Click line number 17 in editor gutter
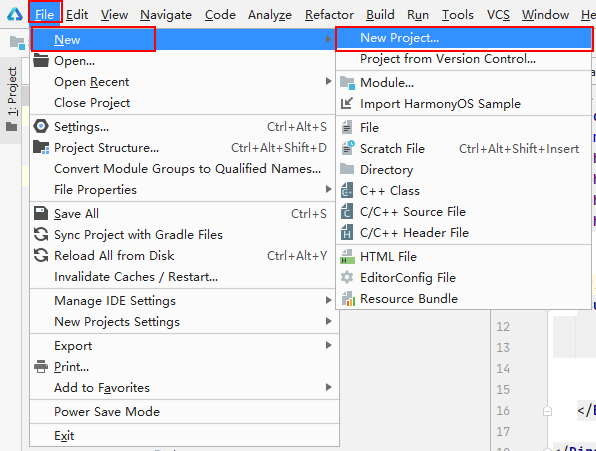 pos(503,432)
